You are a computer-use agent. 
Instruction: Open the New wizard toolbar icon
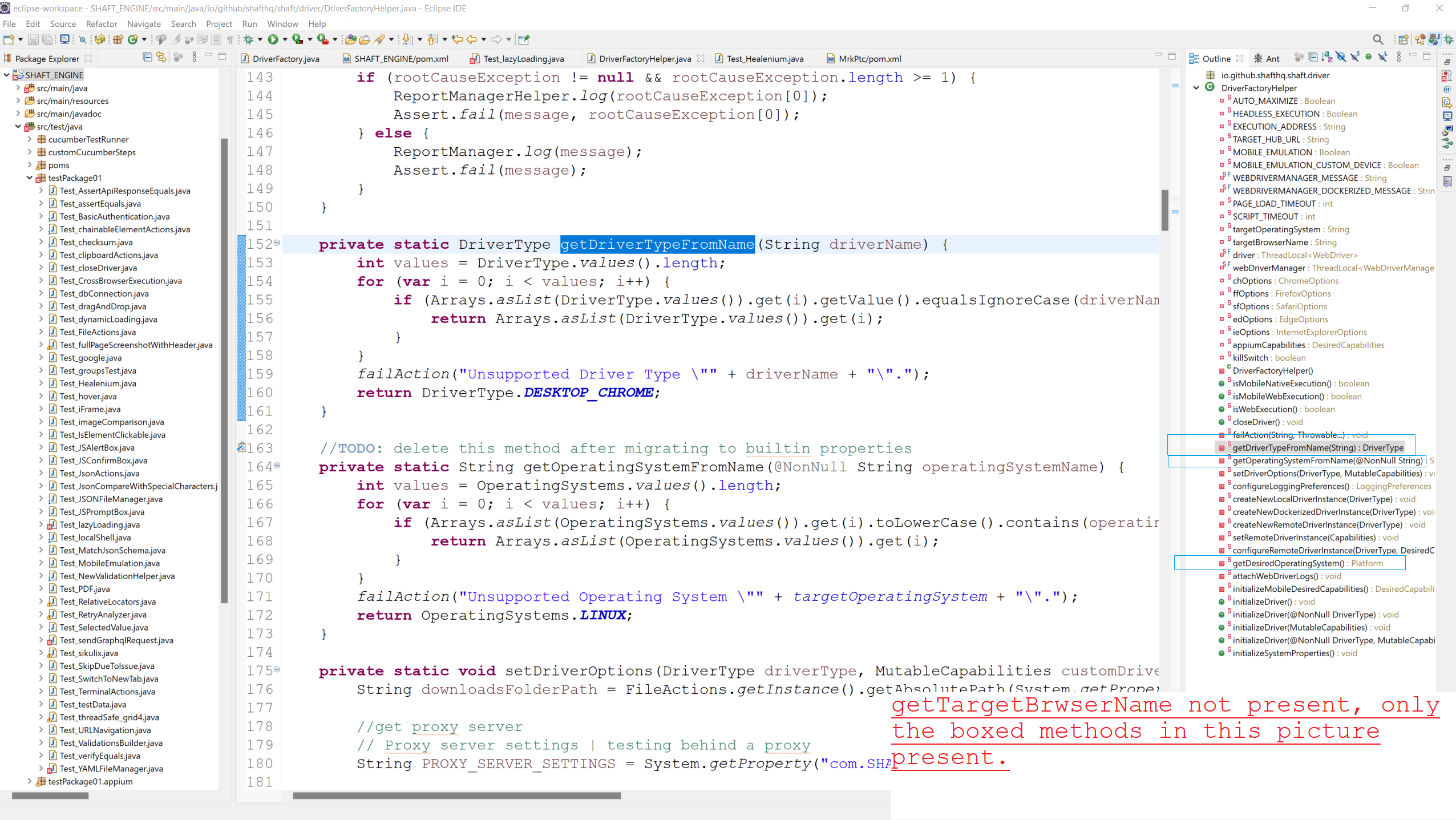[x=8, y=39]
